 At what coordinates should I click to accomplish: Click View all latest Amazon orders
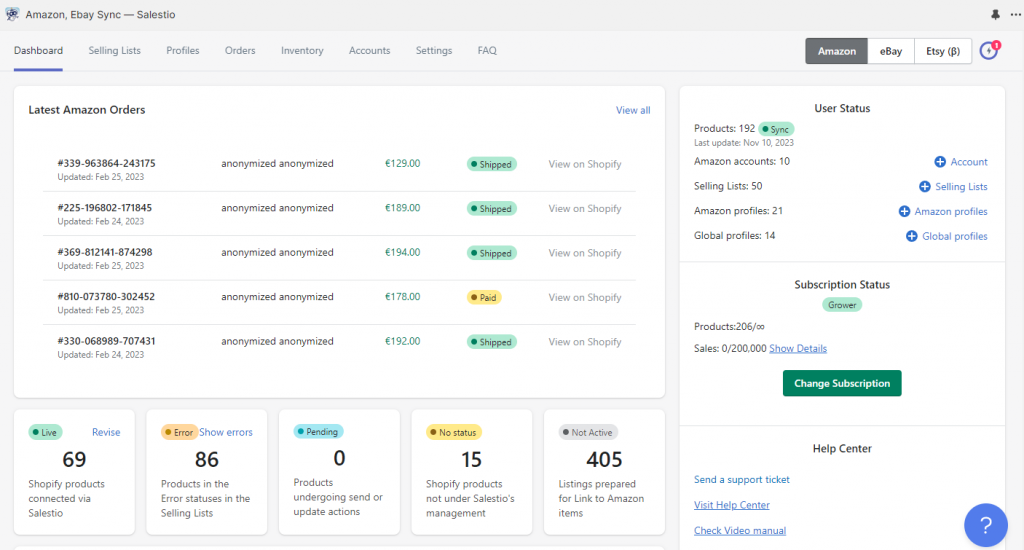(633, 110)
